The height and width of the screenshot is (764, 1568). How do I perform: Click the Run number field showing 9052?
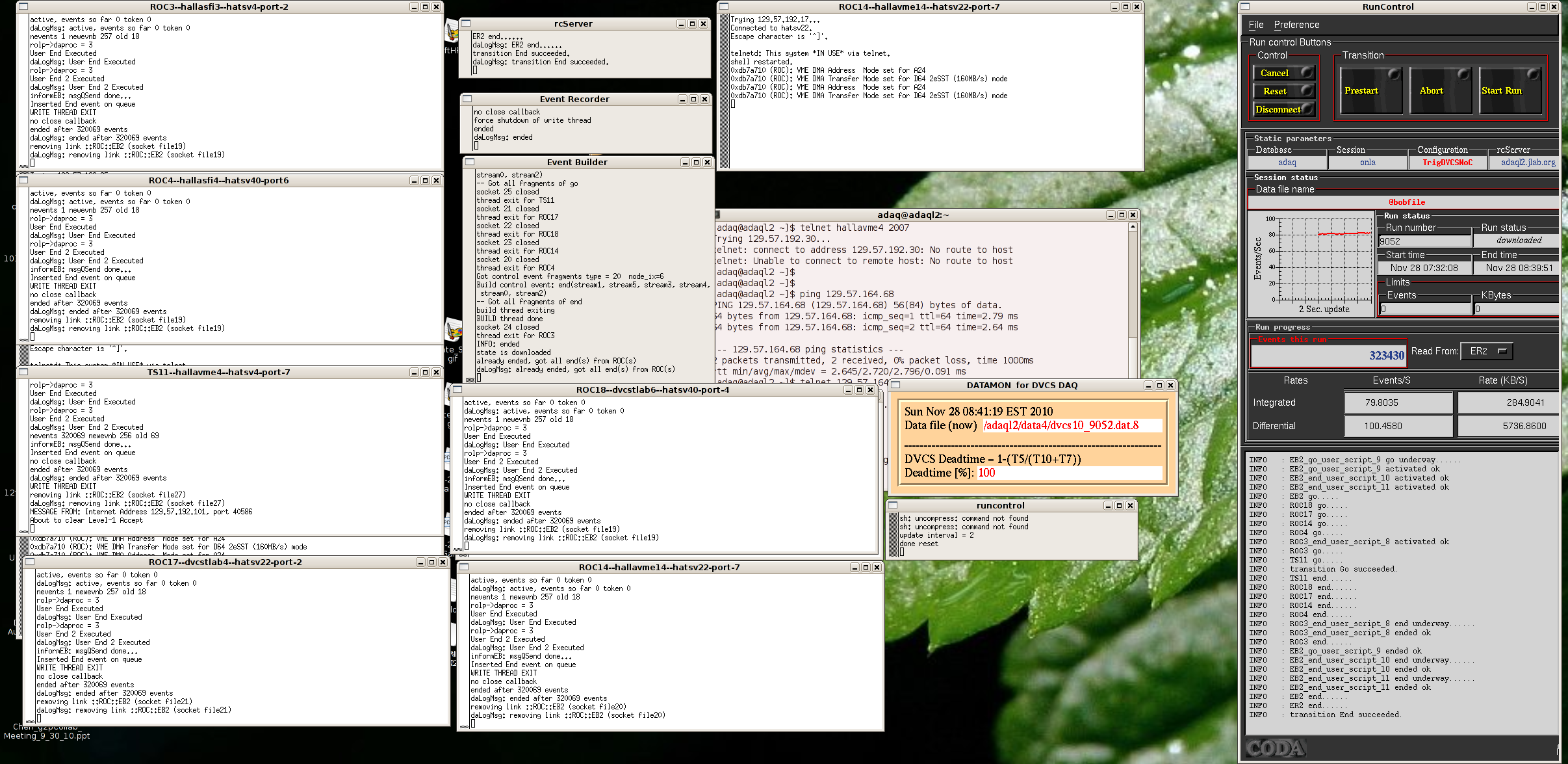point(1424,241)
